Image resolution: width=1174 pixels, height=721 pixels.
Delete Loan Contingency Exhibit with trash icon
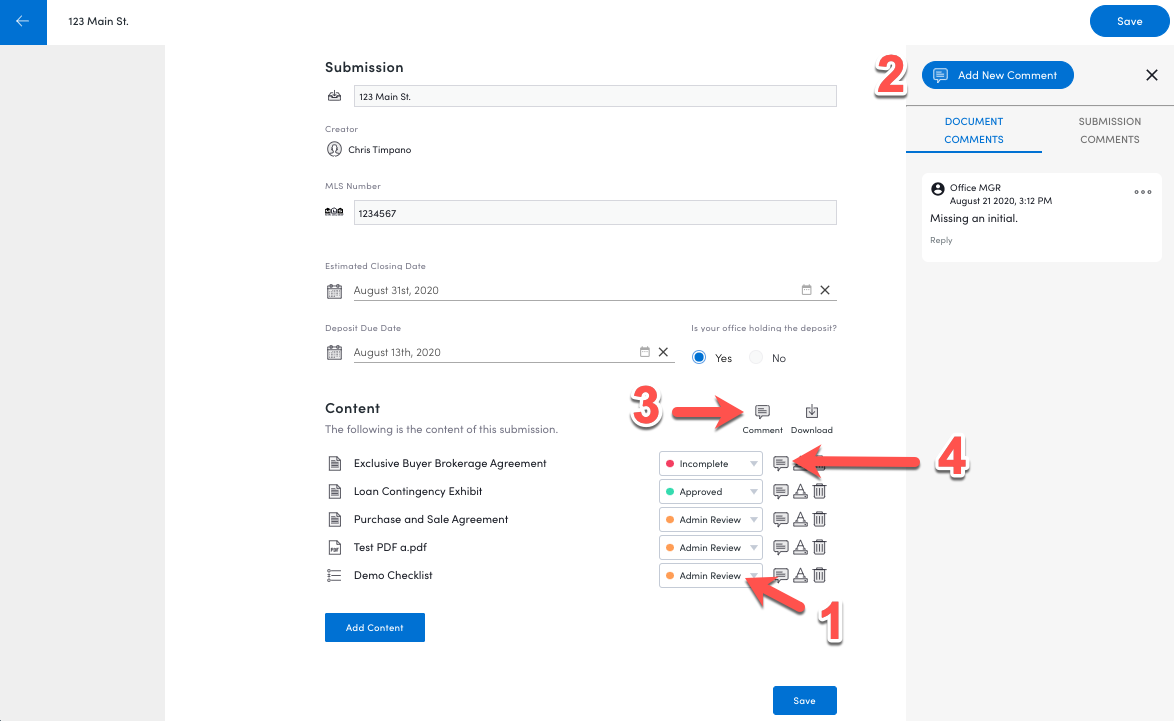[x=820, y=491]
